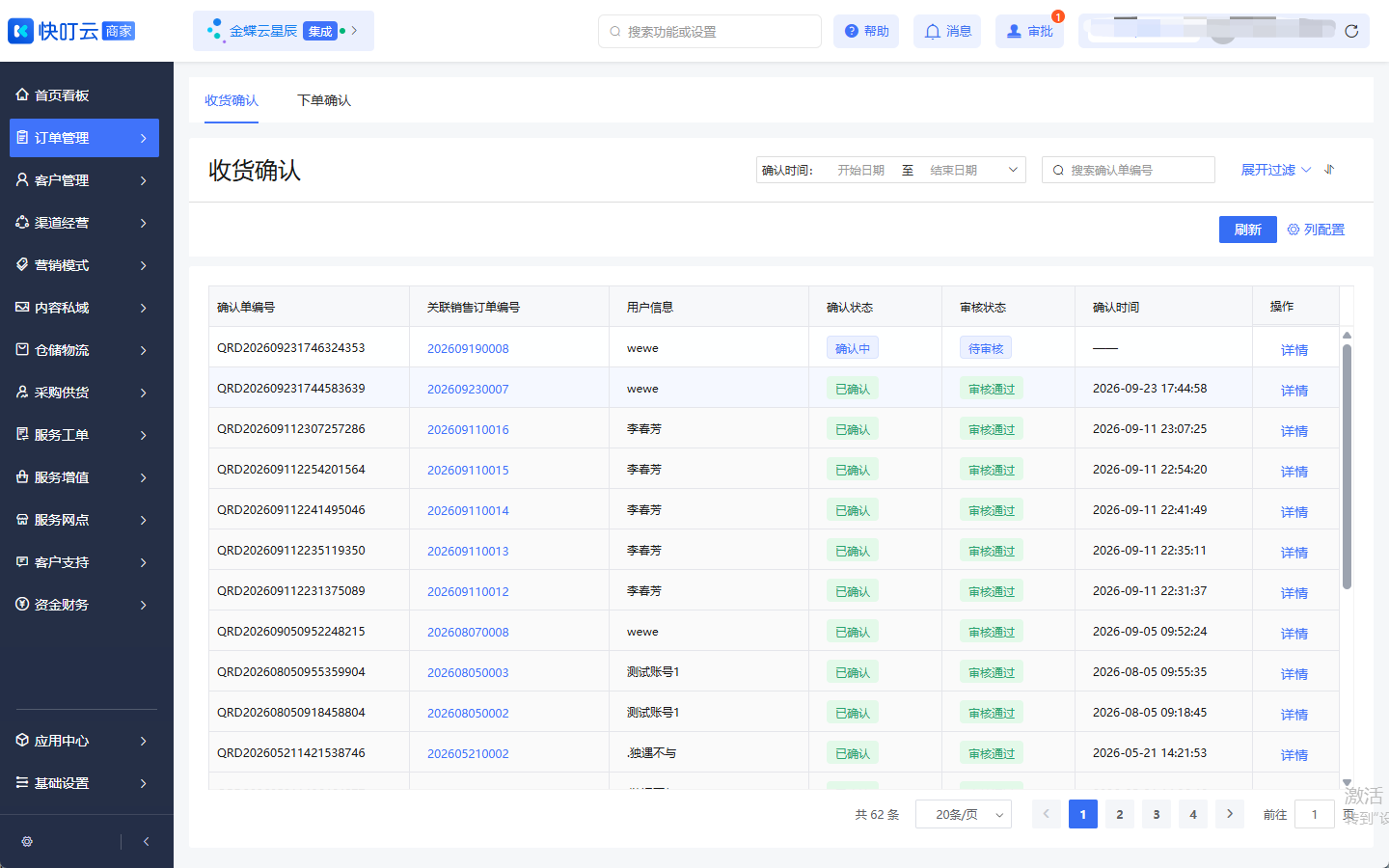This screenshot has height=868, width=1389.
Task: Click the table scrollbar's up arrow
Action: [x=1347, y=335]
